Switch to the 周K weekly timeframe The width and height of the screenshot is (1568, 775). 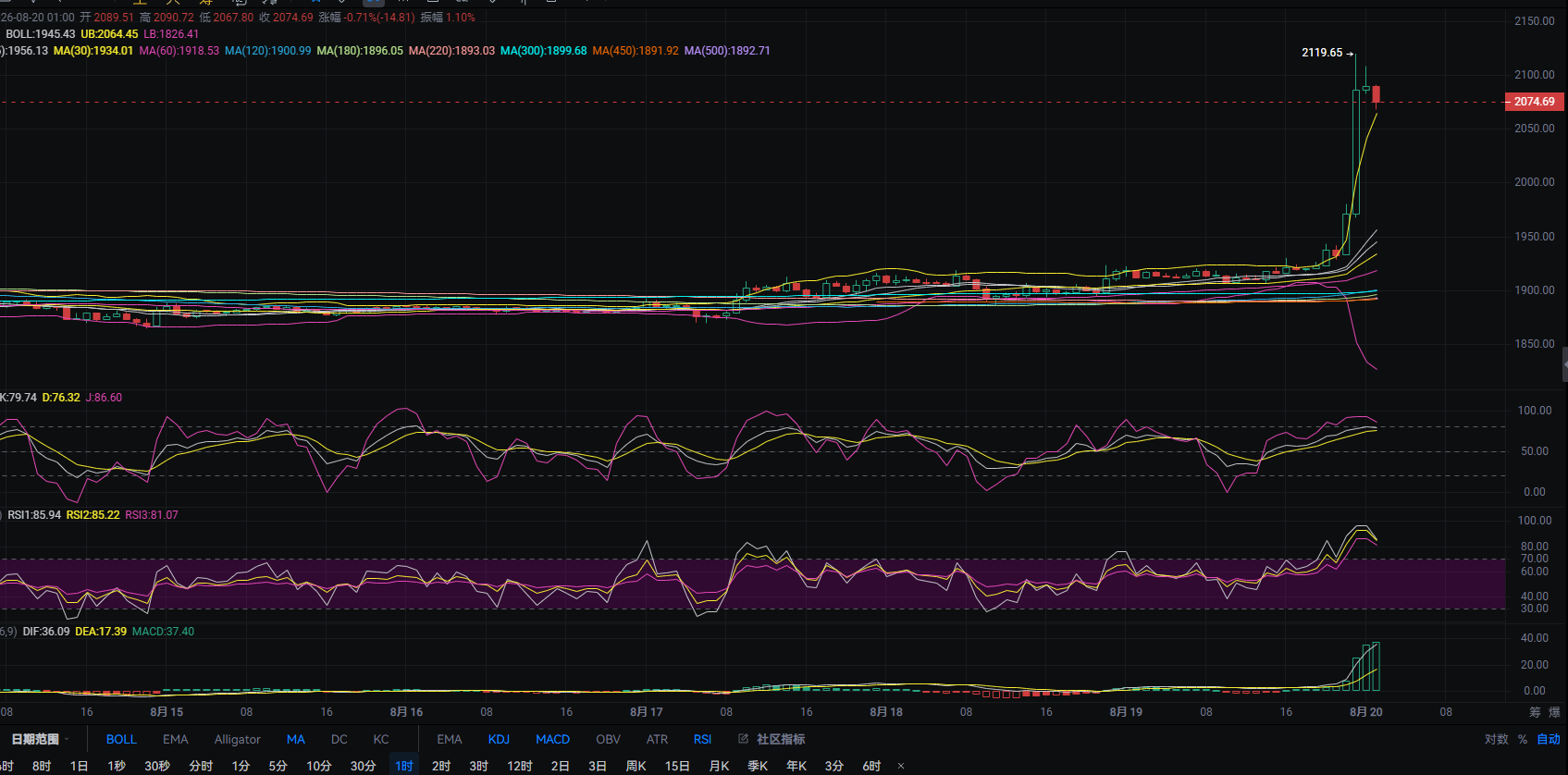pos(636,766)
